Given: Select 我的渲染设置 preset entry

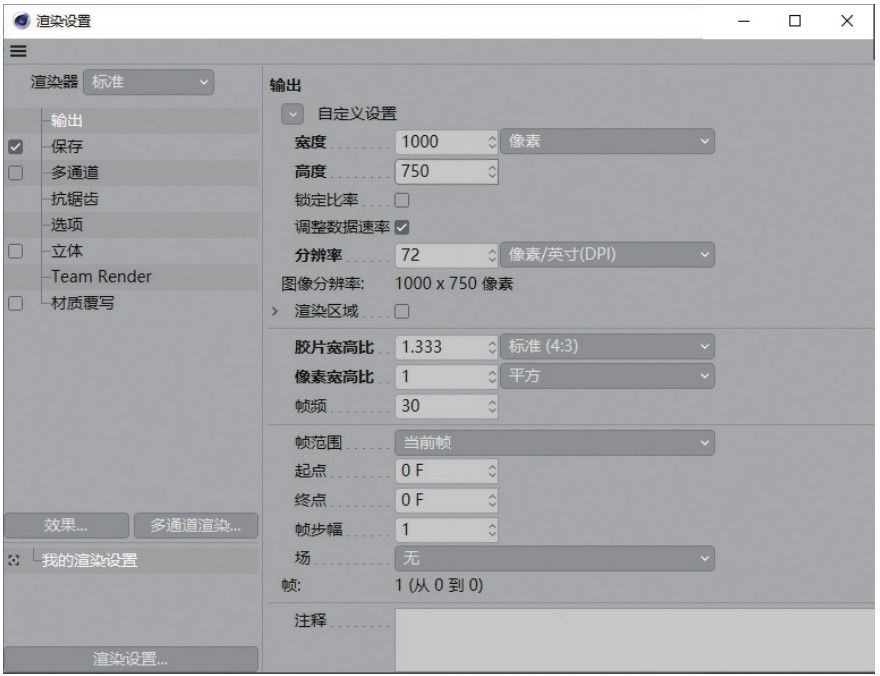Looking at the screenshot, I should (x=89, y=560).
